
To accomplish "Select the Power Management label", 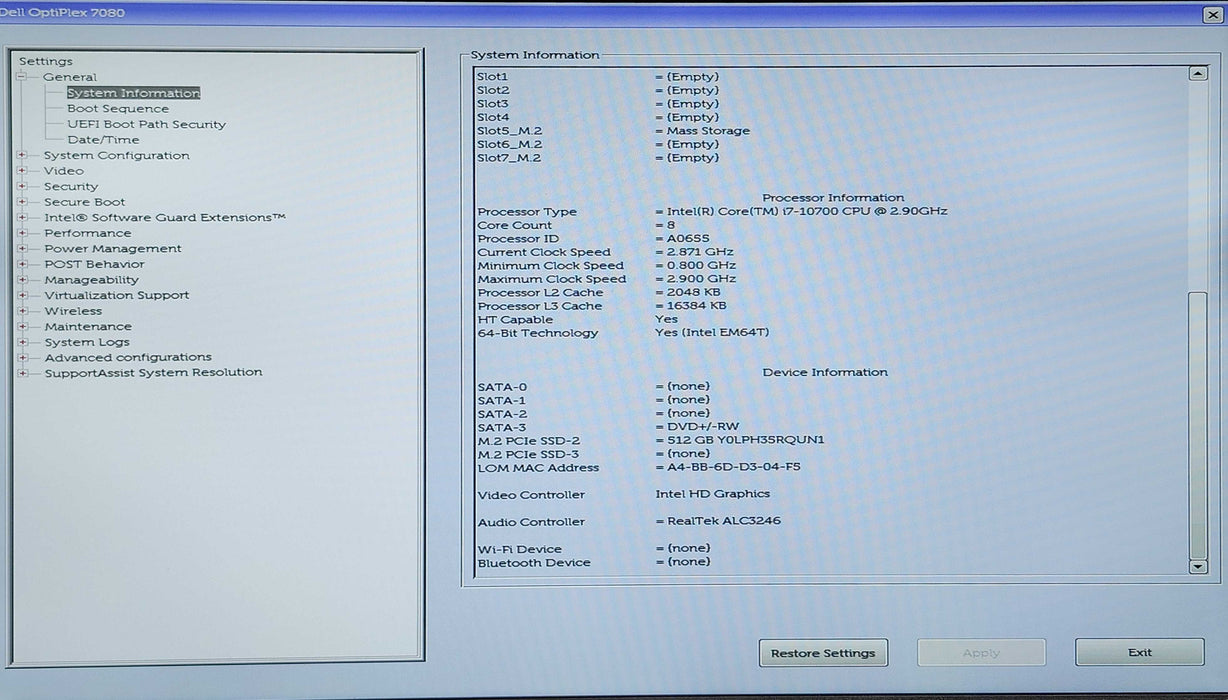I will (113, 248).
